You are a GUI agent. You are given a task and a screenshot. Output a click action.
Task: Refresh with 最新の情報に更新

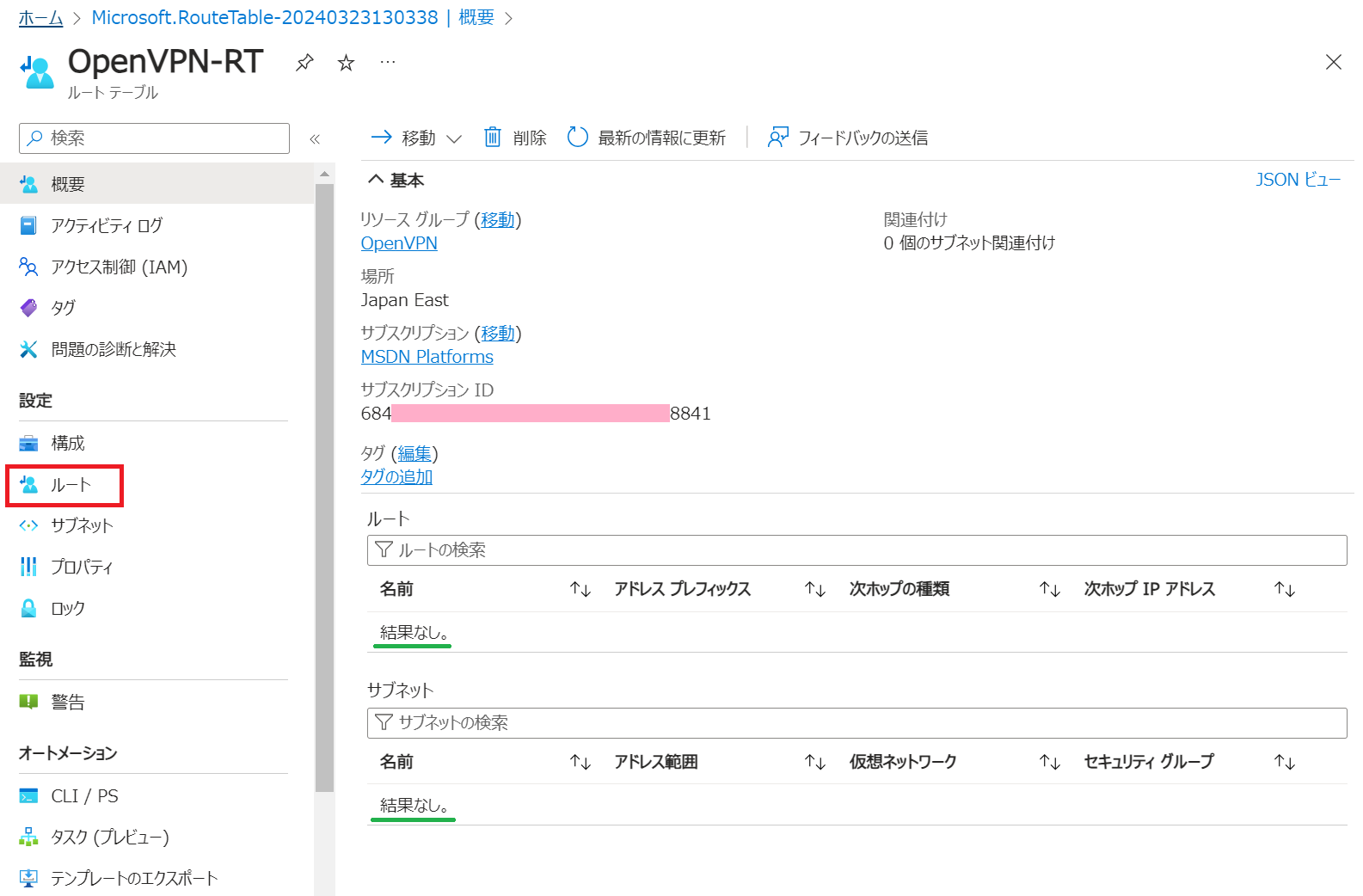coord(647,138)
